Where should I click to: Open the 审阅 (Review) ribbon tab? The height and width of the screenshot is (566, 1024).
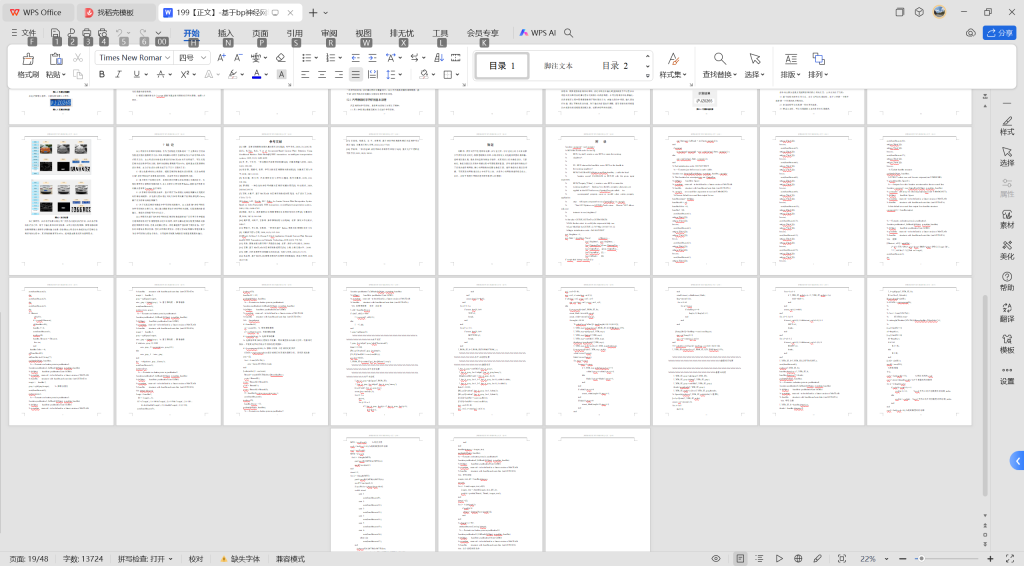(x=329, y=33)
